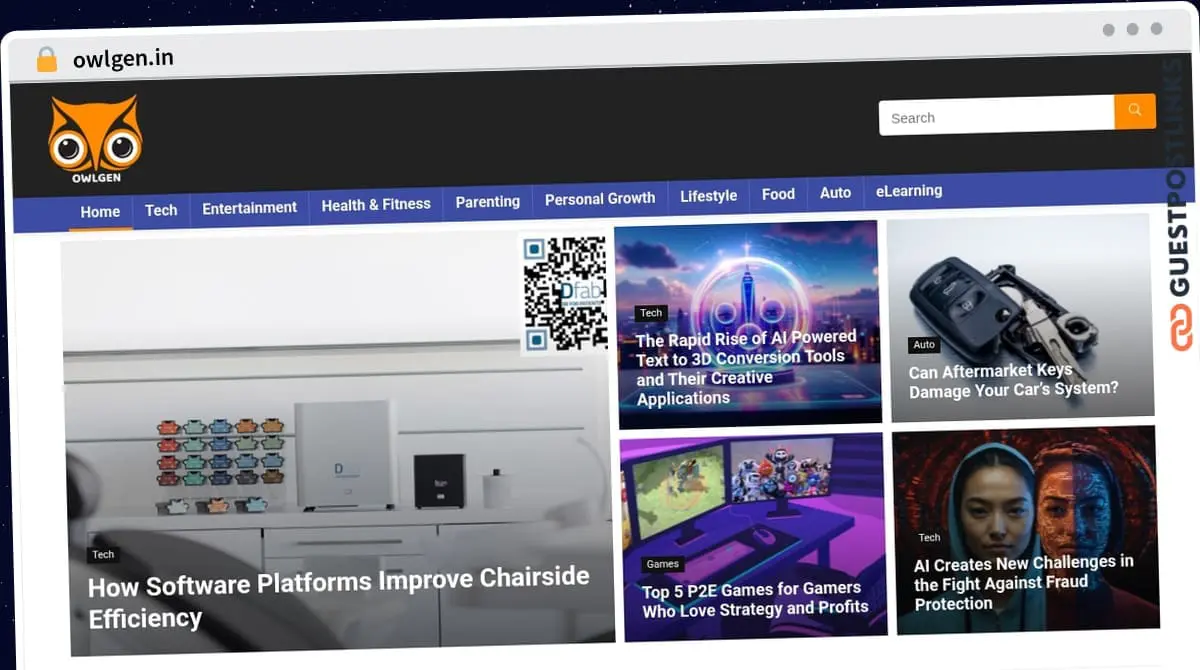
Task: Choose eLearning from the navigation bar
Action: pos(908,190)
